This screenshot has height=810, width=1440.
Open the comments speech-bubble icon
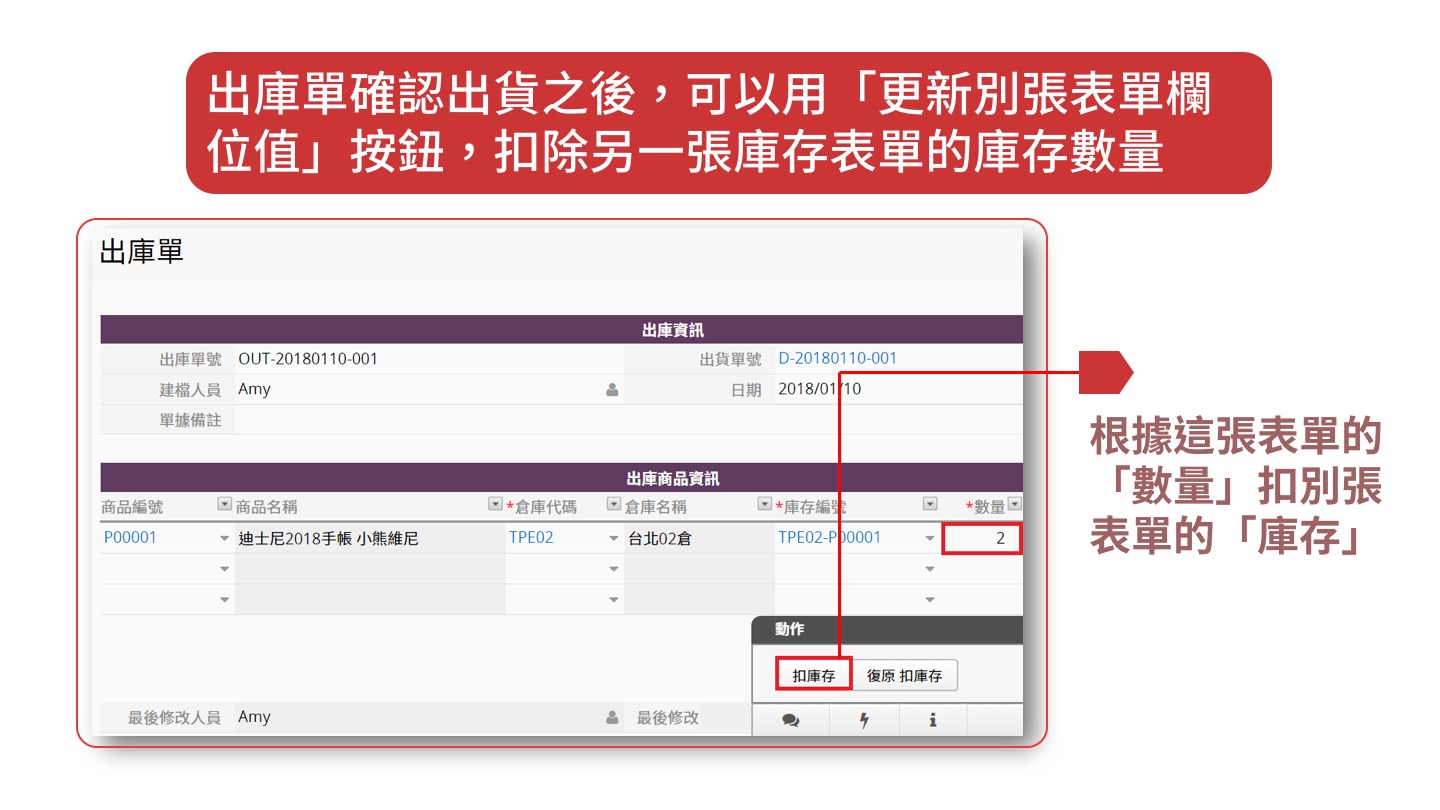(791, 720)
